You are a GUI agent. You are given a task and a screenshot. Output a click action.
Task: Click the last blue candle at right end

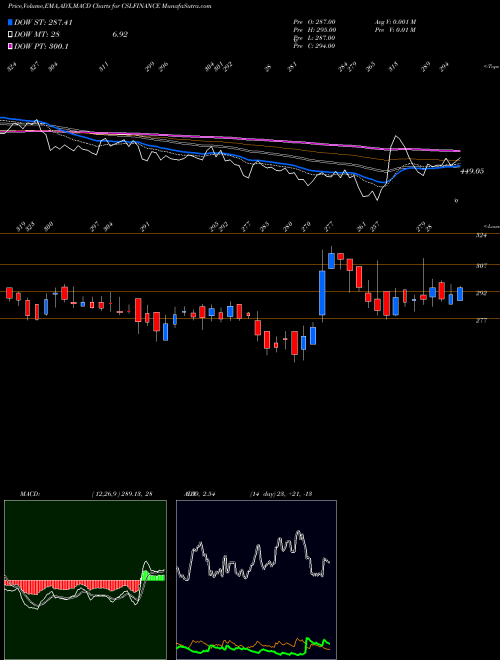click(460, 294)
